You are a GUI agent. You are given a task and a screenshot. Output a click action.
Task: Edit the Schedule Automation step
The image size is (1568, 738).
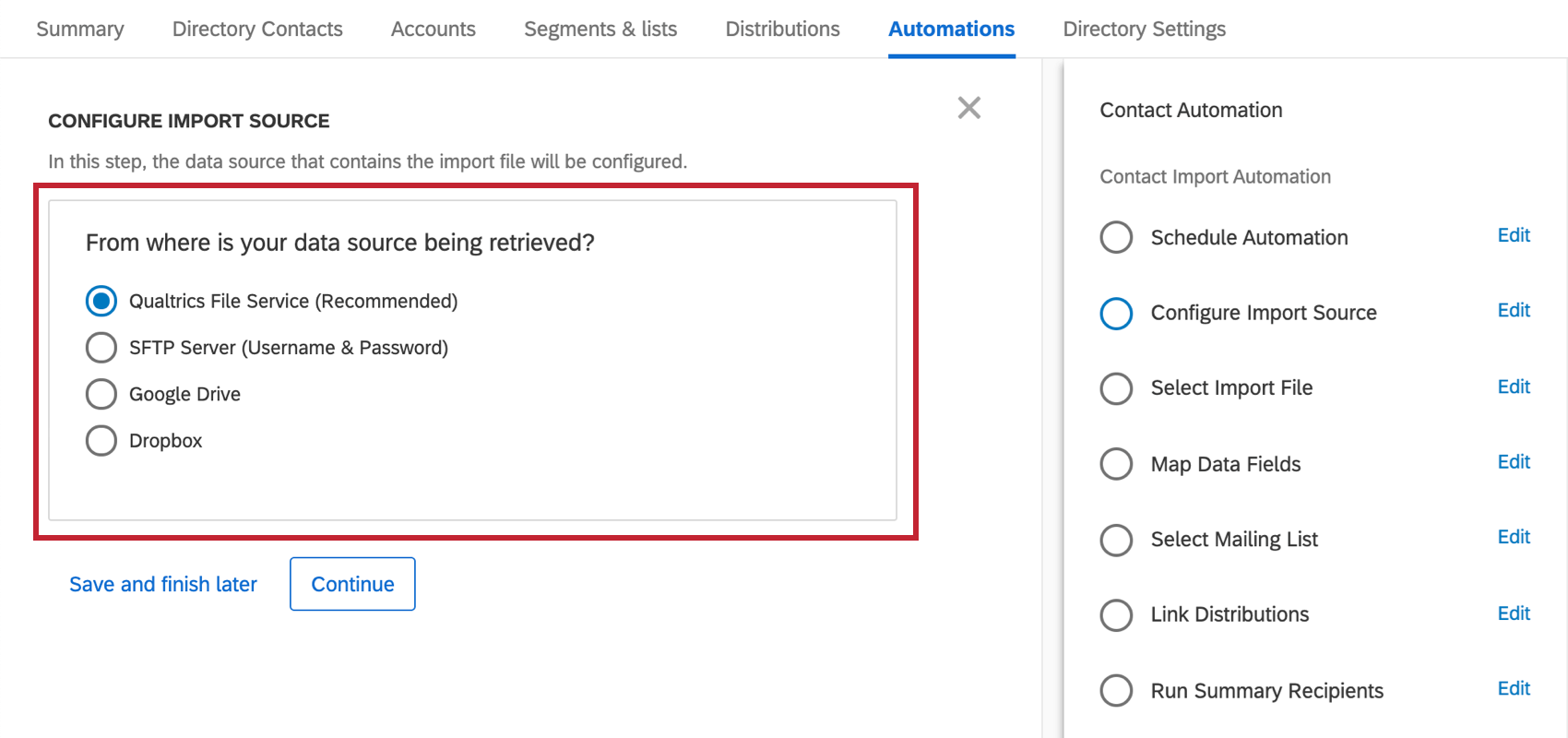[x=1514, y=235]
